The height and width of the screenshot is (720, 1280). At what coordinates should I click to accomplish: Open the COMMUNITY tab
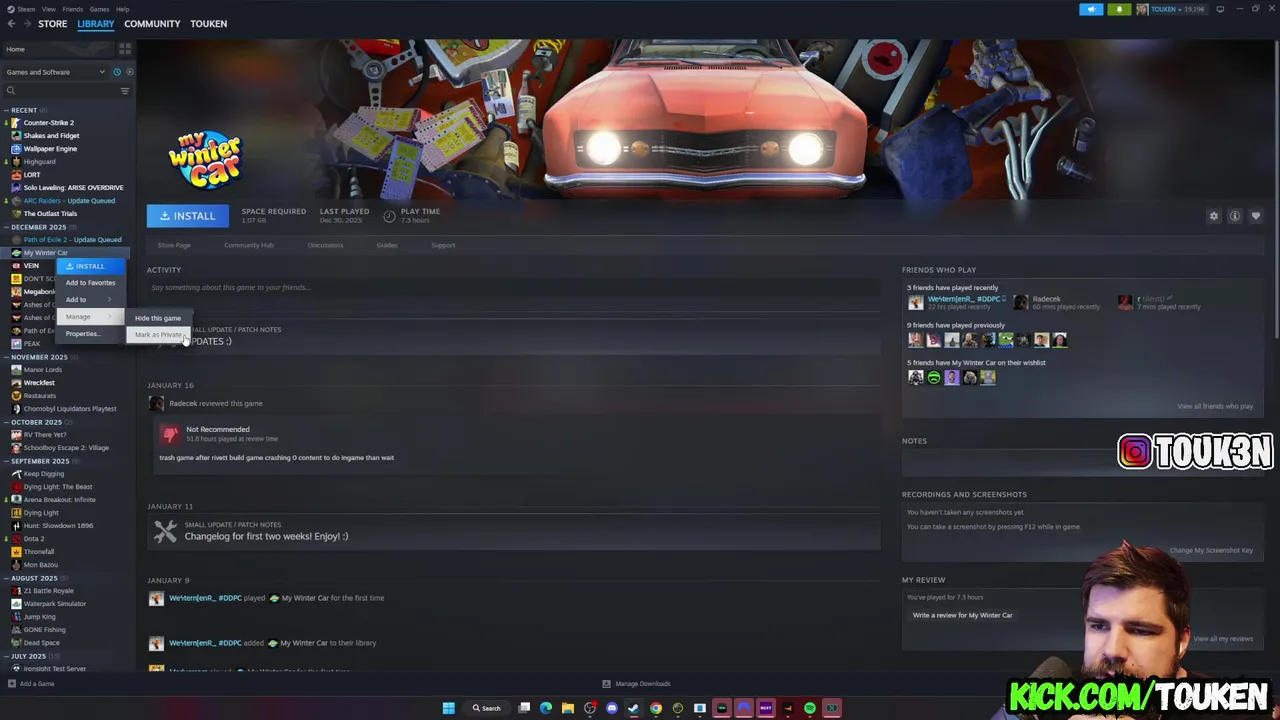(152, 24)
